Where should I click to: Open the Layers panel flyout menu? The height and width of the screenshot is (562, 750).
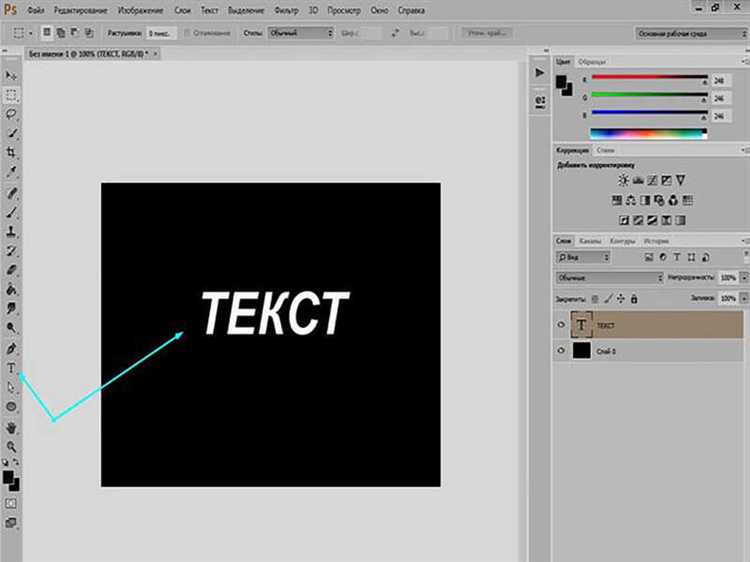[x=745, y=241]
